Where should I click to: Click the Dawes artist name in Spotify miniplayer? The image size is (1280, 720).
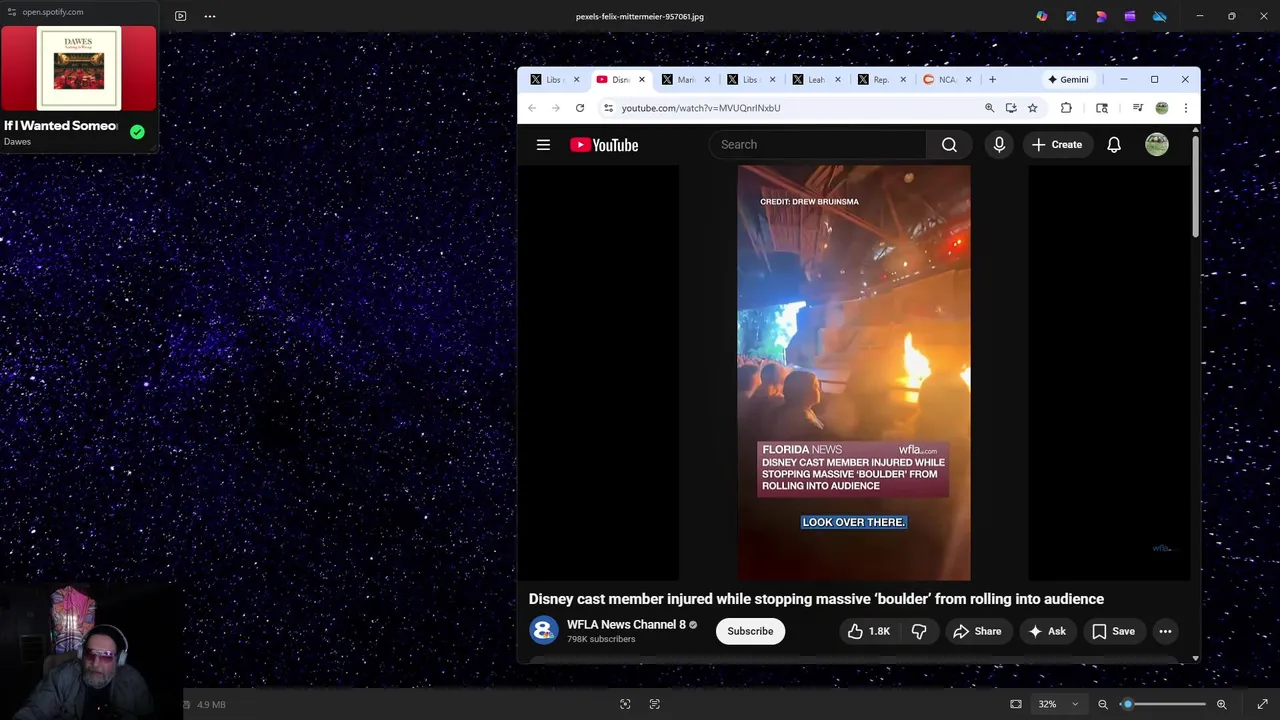pyautogui.click(x=17, y=142)
